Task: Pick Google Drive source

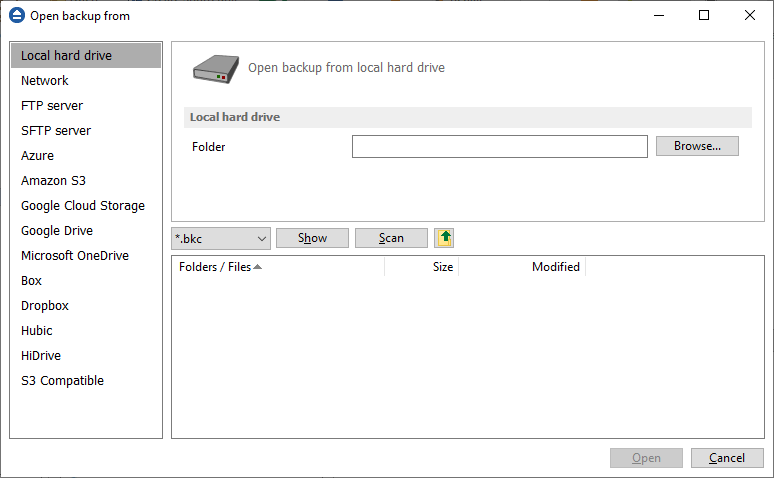Action: pos(86,231)
